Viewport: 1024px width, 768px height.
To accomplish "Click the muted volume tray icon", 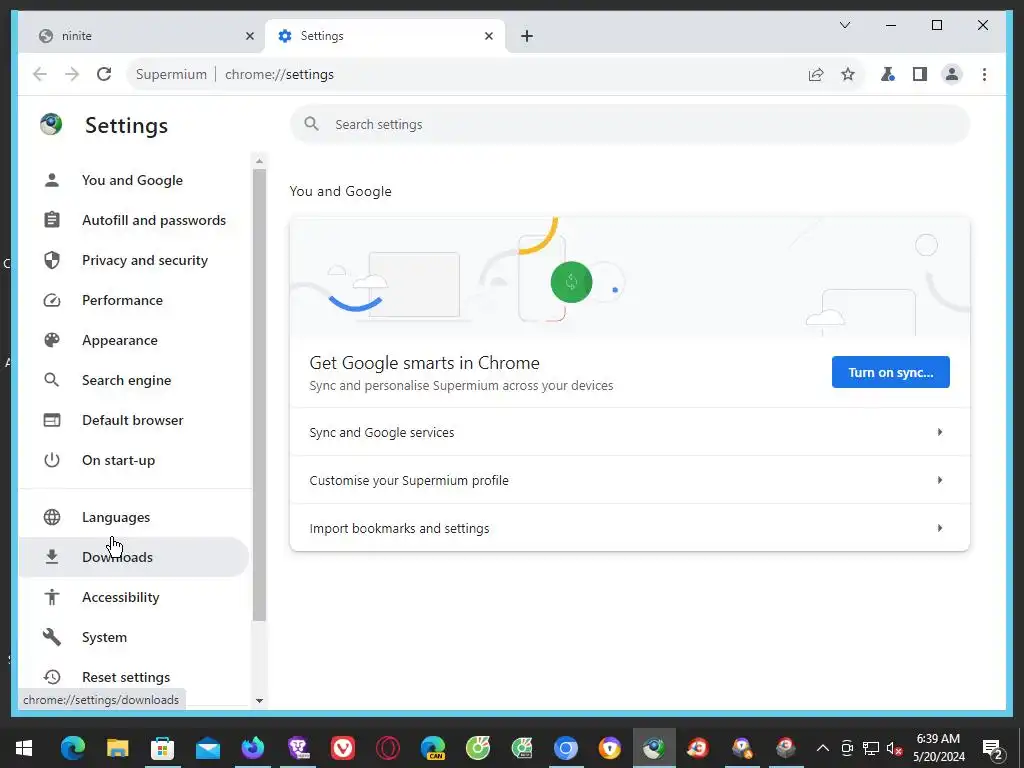I will 894,748.
